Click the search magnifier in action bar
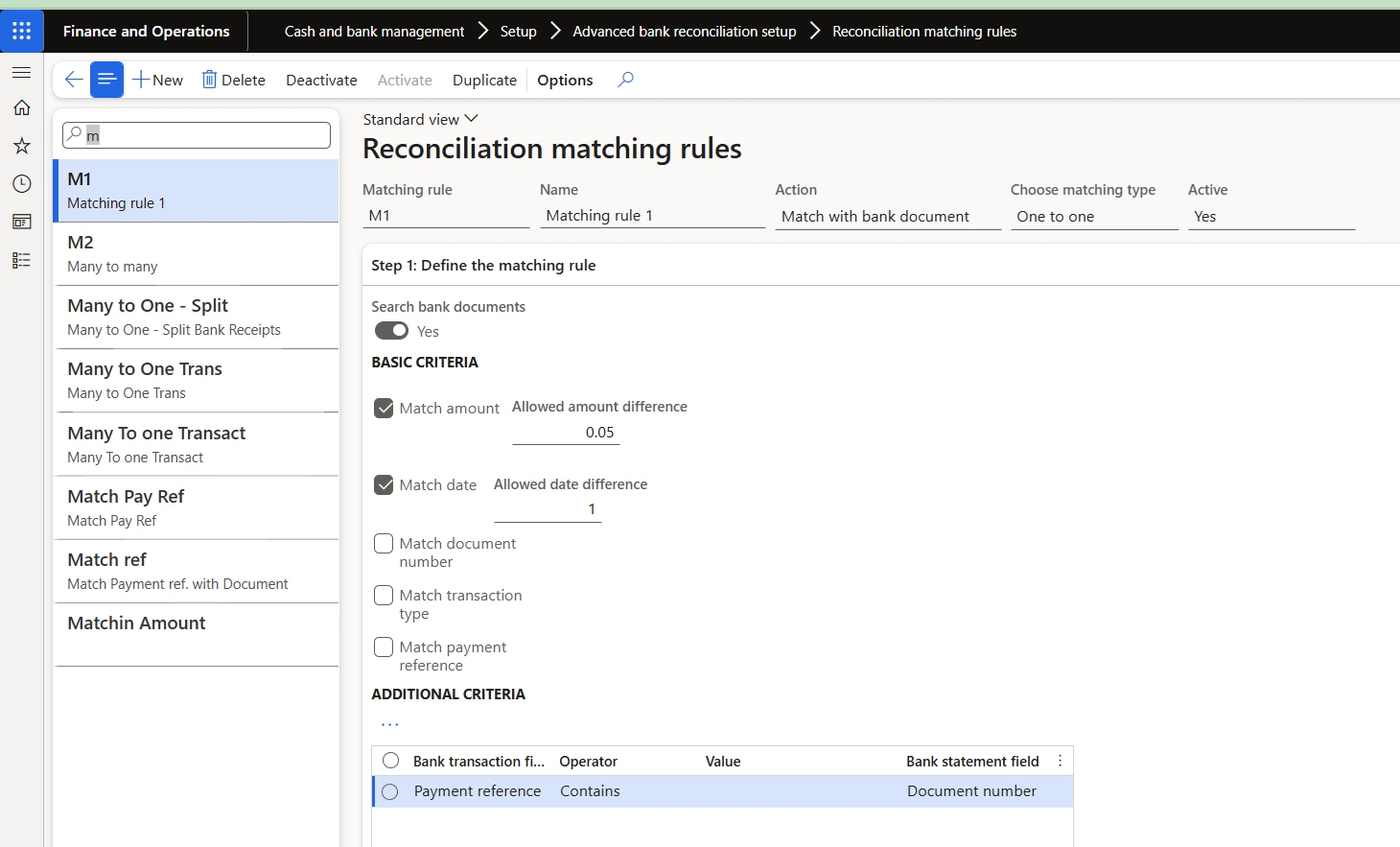Image resolution: width=1400 pixels, height=847 pixels. 625,80
